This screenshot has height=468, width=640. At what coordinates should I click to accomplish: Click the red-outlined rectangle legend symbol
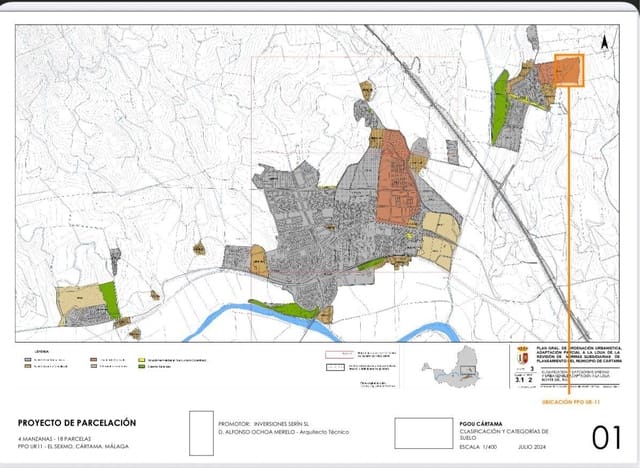pos(342,353)
